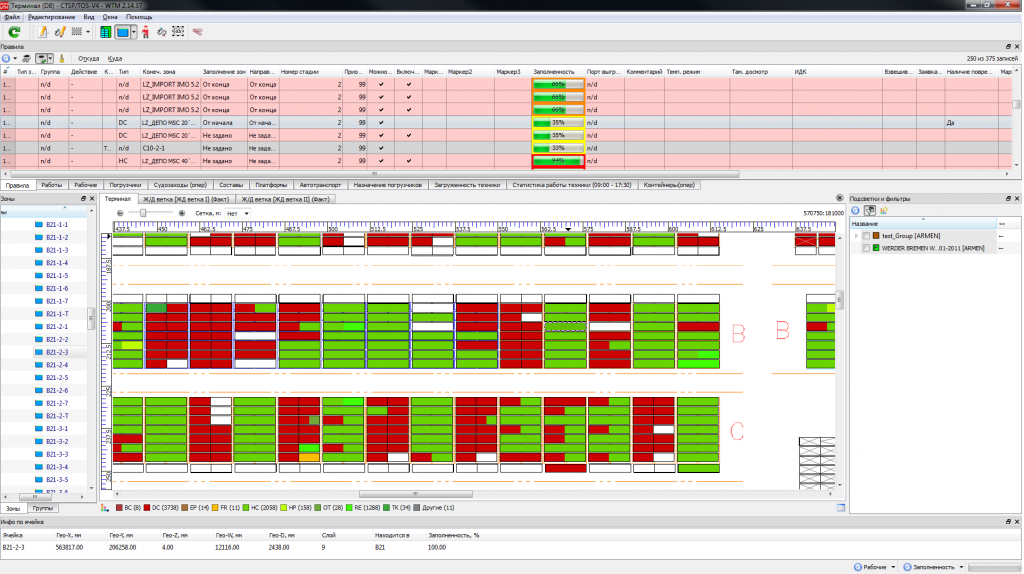Click the dotted grid toolbar icon

coord(76,32)
